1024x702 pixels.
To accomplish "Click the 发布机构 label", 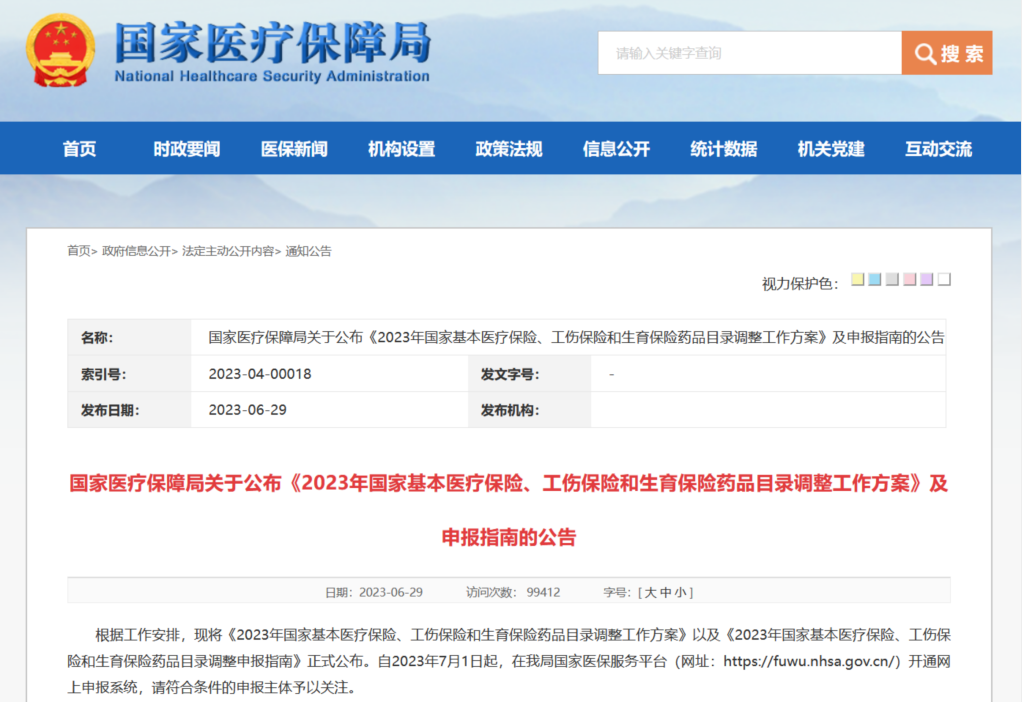I will click(510, 410).
